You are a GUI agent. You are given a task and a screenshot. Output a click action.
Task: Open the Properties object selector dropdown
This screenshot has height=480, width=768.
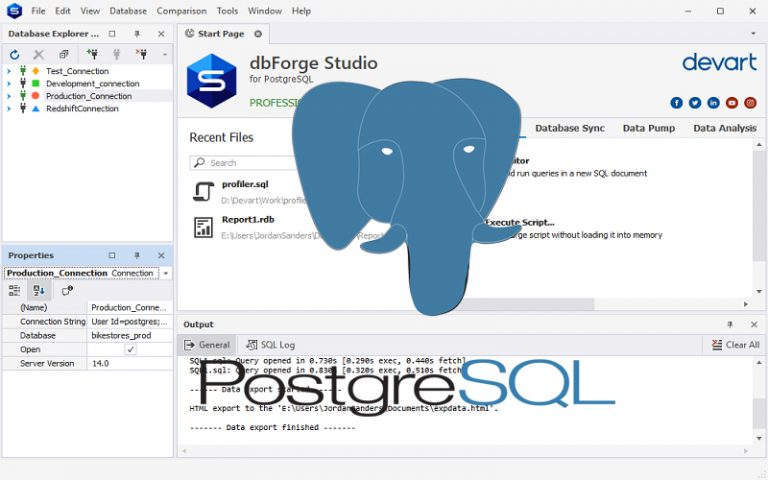pyautogui.click(x=165, y=273)
